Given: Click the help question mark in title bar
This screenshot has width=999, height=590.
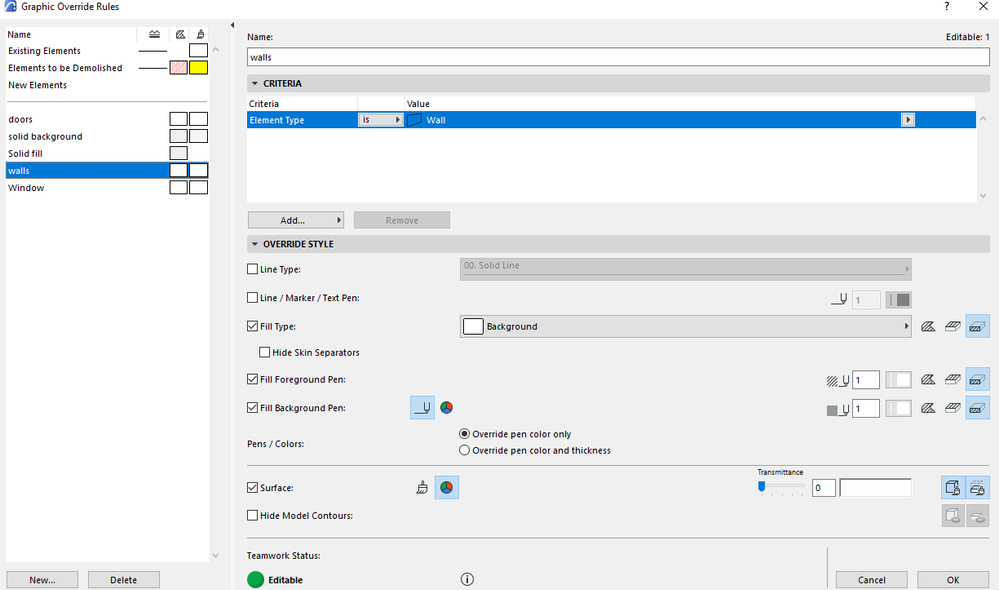Looking at the screenshot, I should pos(947,6).
